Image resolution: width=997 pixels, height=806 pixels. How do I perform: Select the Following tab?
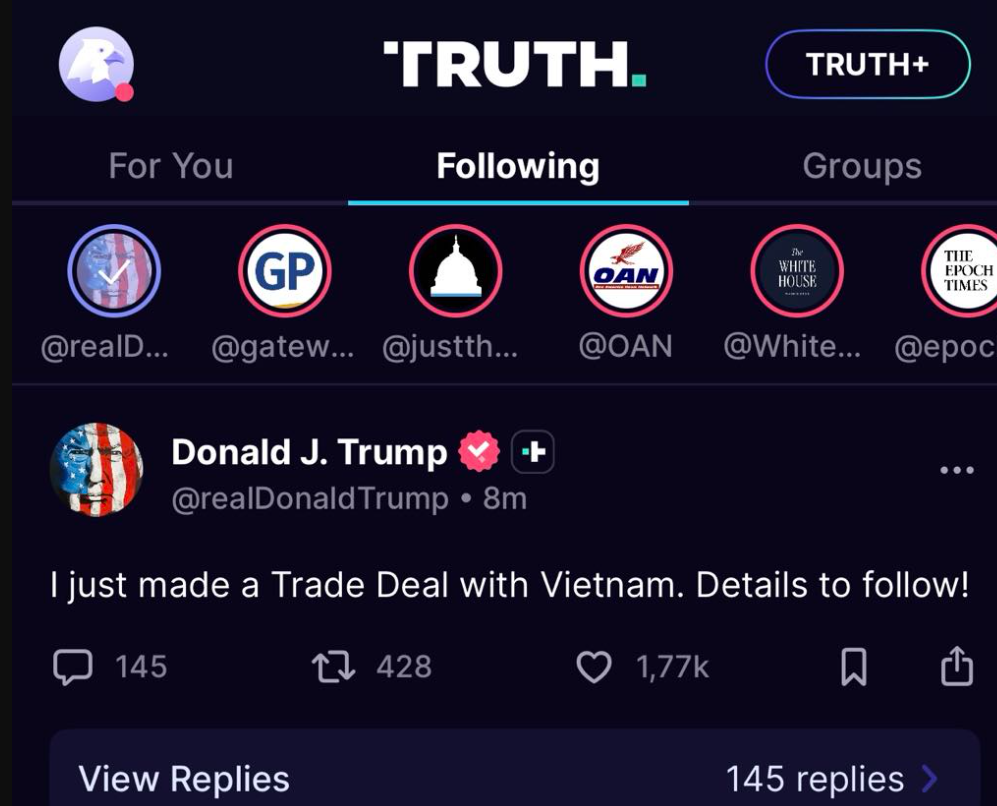pos(518,167)
